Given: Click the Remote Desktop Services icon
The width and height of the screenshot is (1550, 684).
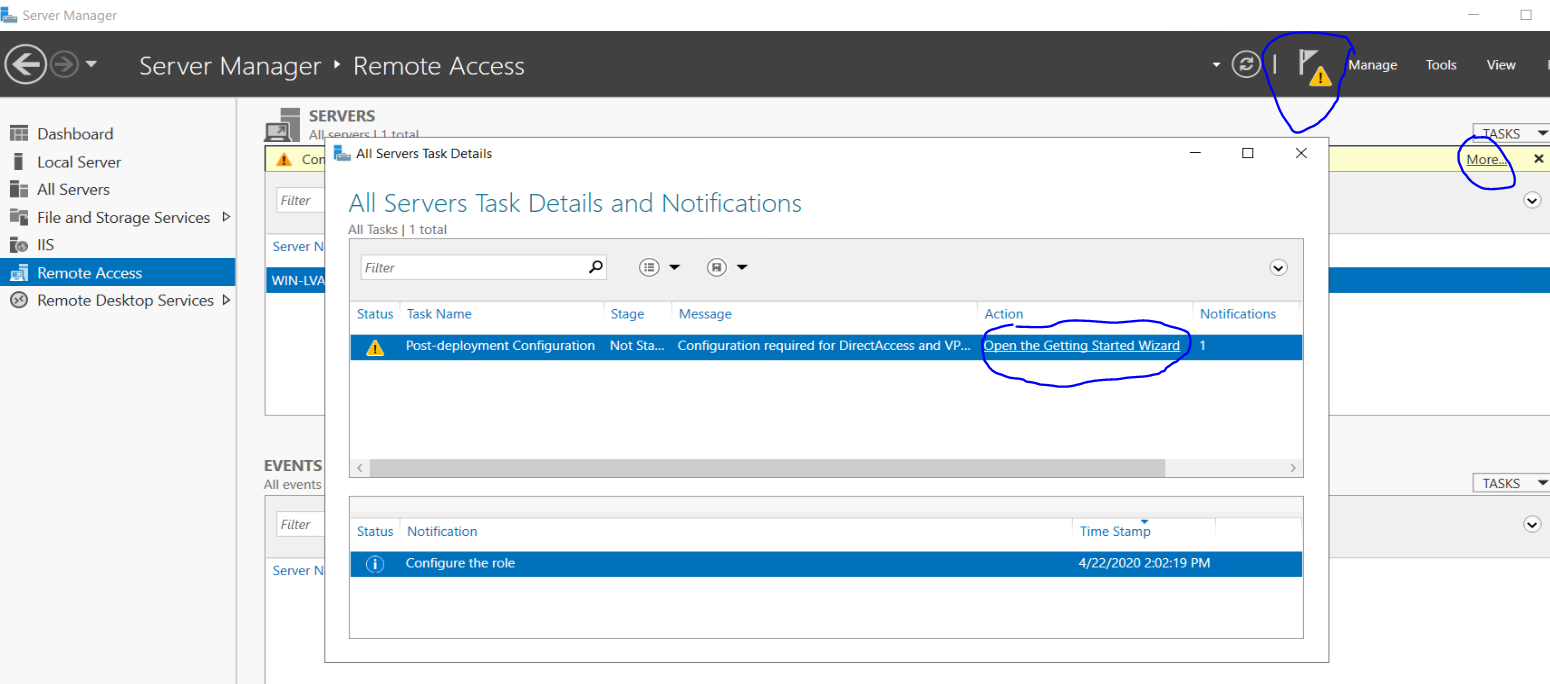Looking at the screenshot, I should [x=18, y=300].
